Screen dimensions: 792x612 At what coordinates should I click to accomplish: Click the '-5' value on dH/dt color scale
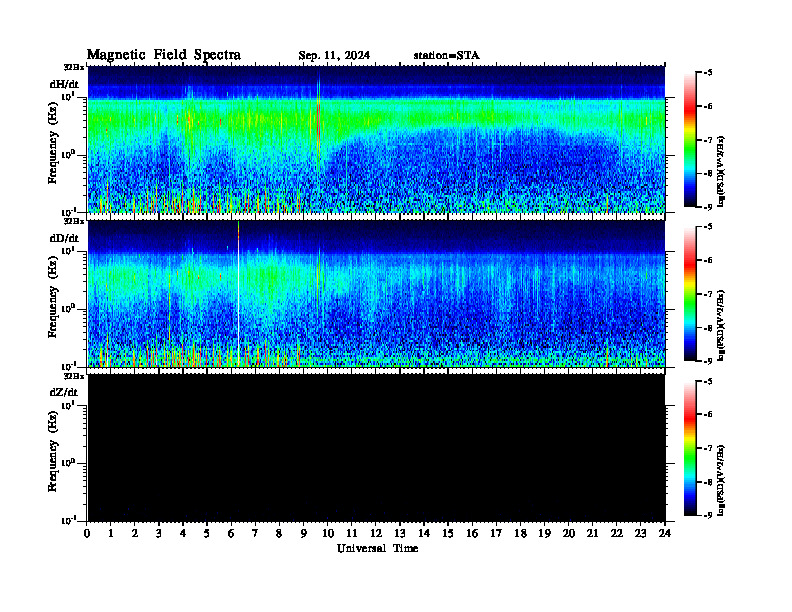pos(708,73)
